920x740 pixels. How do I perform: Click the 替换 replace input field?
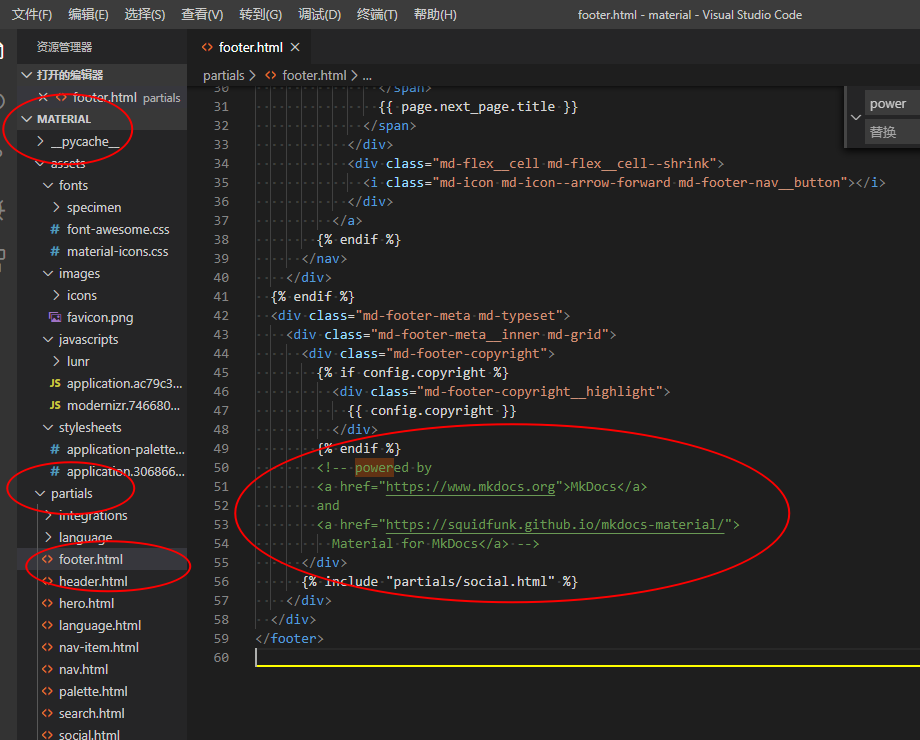[x=892, y=132]
